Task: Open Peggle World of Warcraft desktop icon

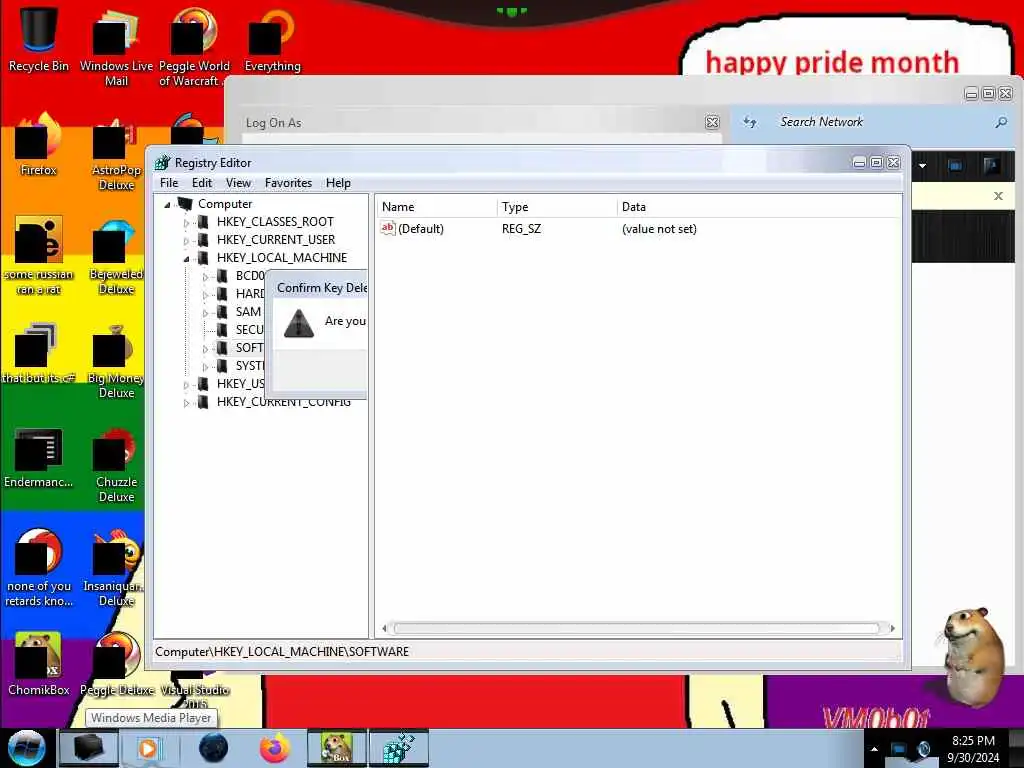Action: tap(193, 47)
